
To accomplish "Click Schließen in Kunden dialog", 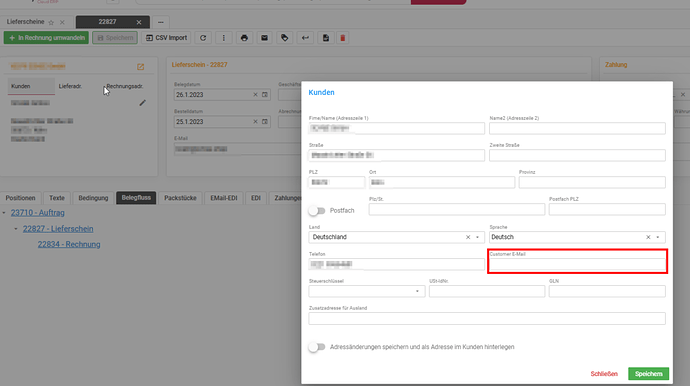I will 604,374.
